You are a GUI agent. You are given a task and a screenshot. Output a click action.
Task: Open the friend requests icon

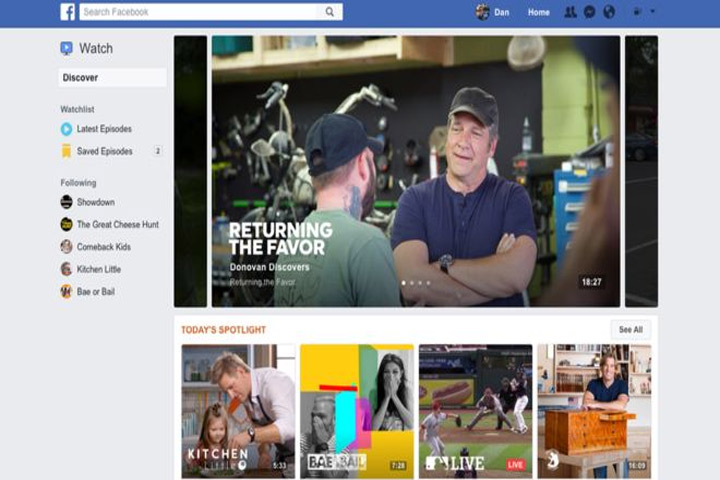[570, 12]
